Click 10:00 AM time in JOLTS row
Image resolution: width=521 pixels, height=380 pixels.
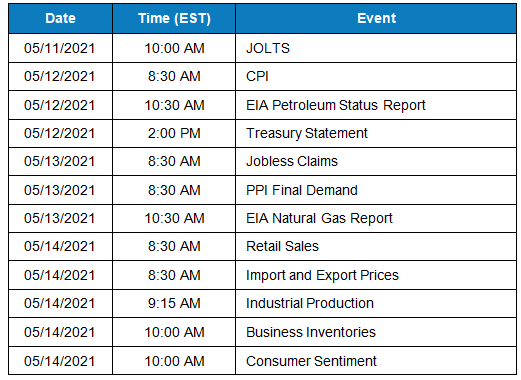(174, 48)
